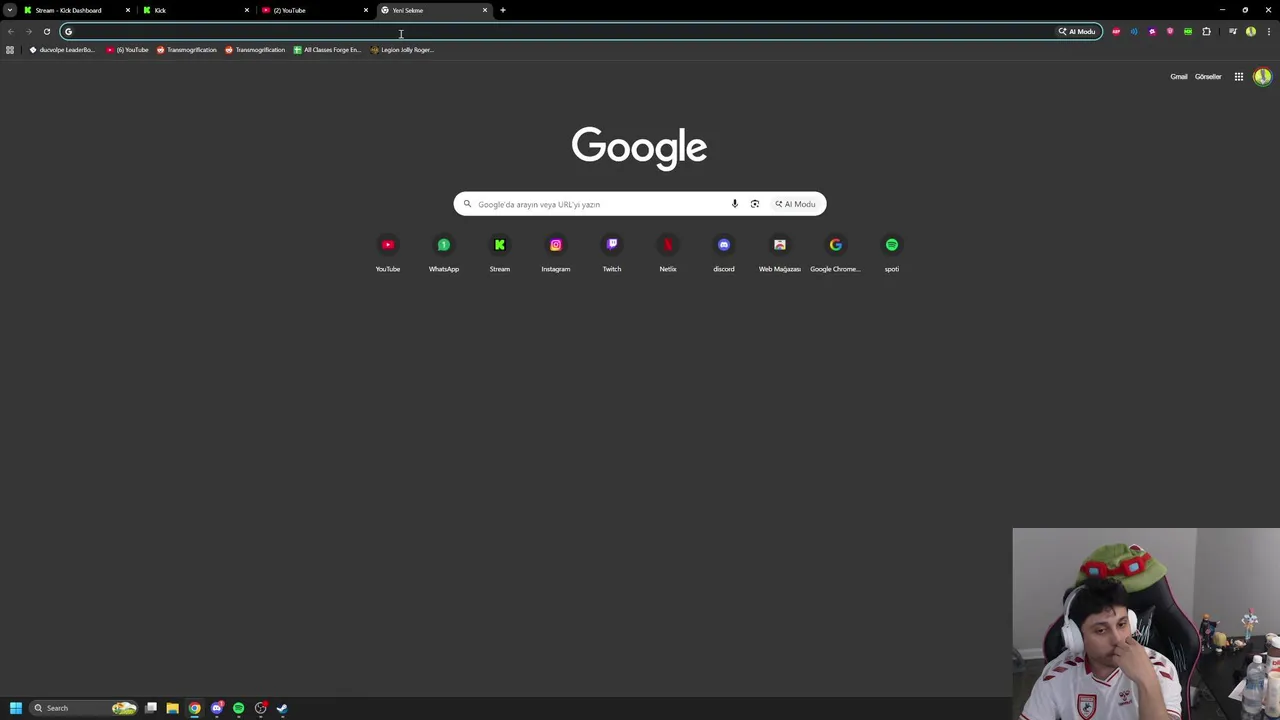
Task: Expand the tab search dropdown
Action: 10,10
